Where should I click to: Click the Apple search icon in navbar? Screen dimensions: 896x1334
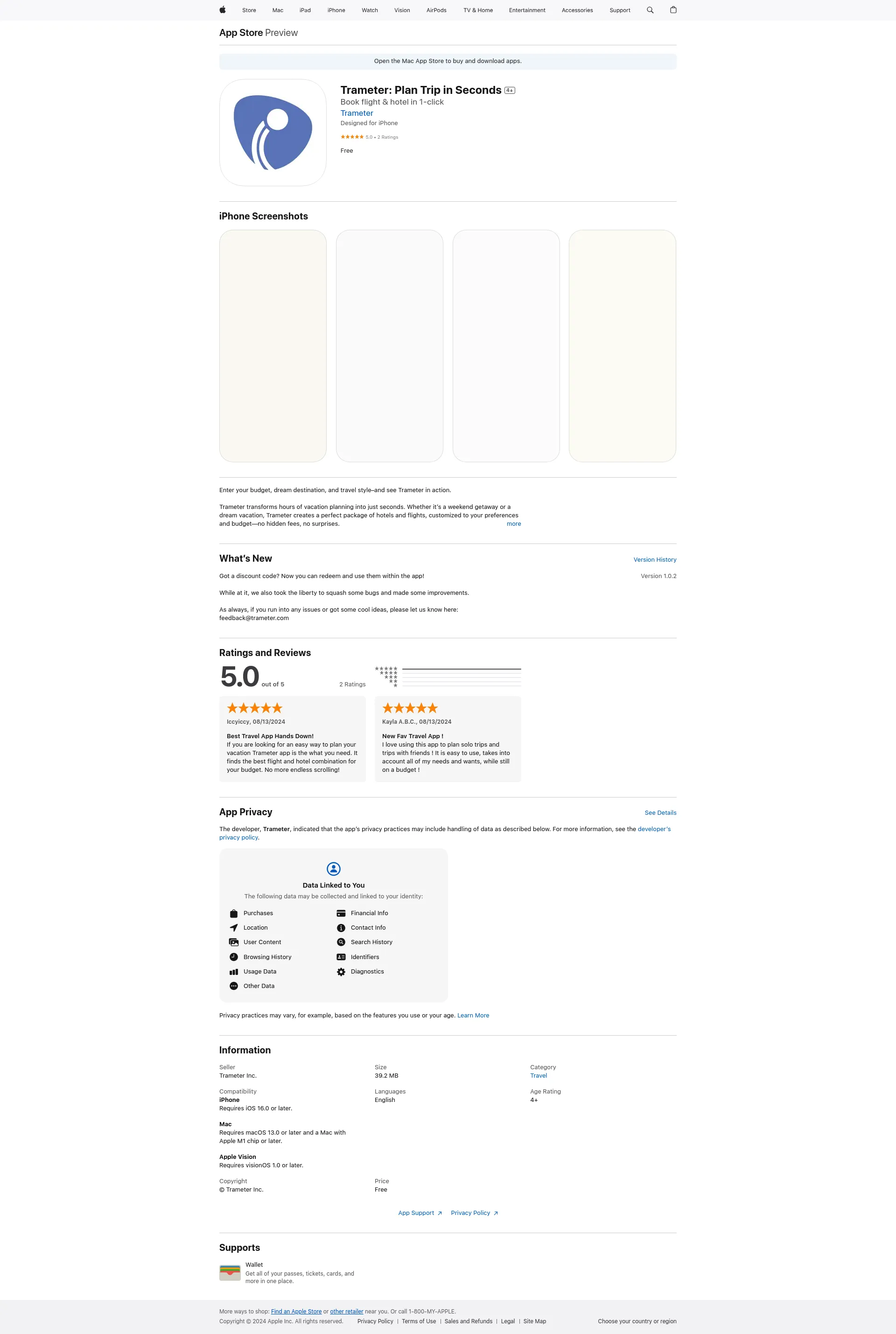click(x=651, y=10)
